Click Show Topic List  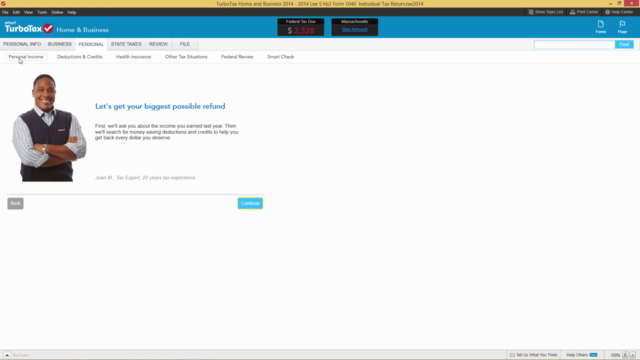point(545,12)
